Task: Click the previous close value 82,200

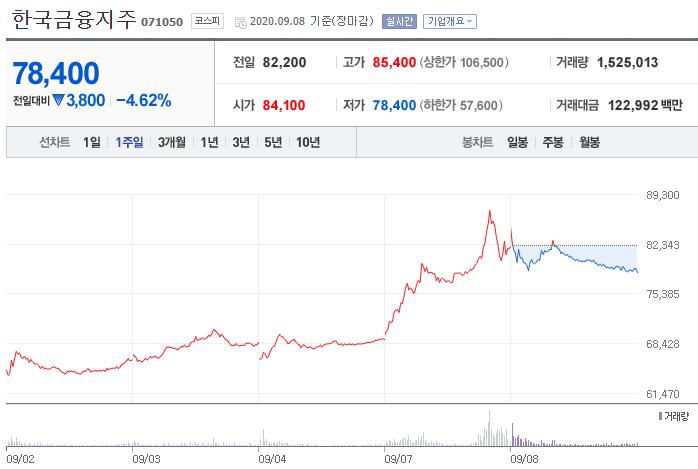Action: tap(284, 62)
